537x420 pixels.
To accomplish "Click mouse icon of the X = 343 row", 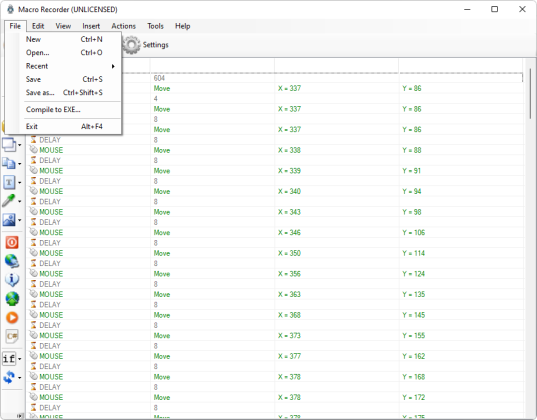I will [33, 211].
